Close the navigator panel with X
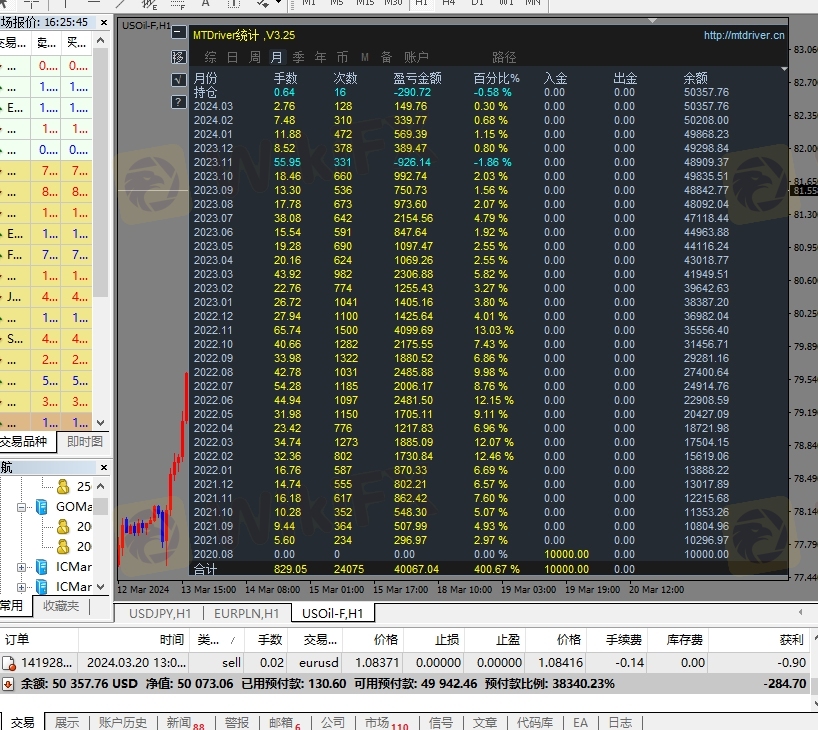This screenshot has height=730, width=818. [x=104, y=467]
